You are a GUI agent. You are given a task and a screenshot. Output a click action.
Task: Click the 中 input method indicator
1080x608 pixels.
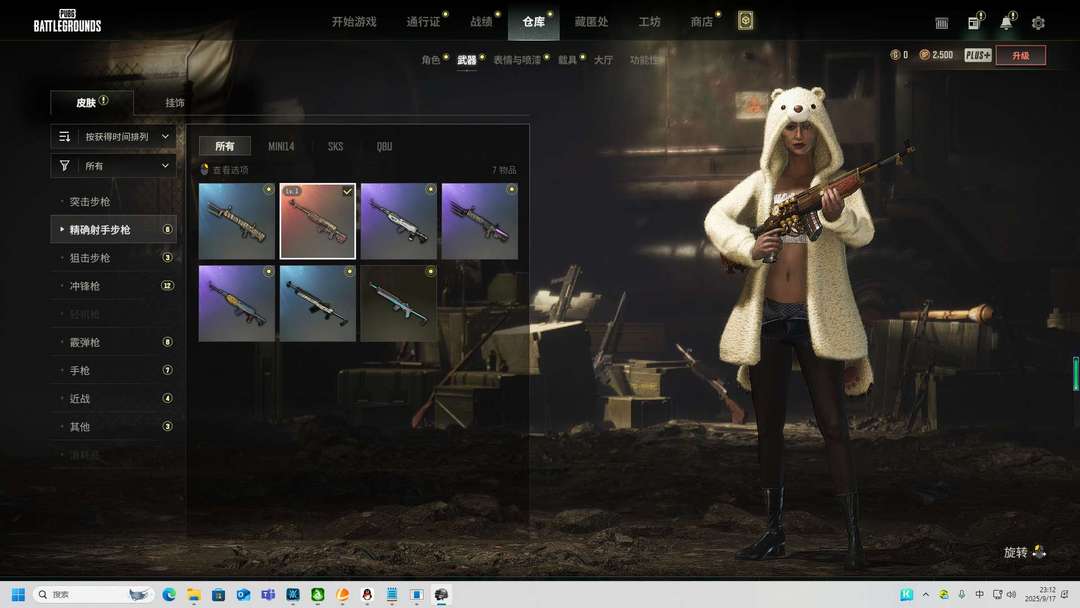979,594
